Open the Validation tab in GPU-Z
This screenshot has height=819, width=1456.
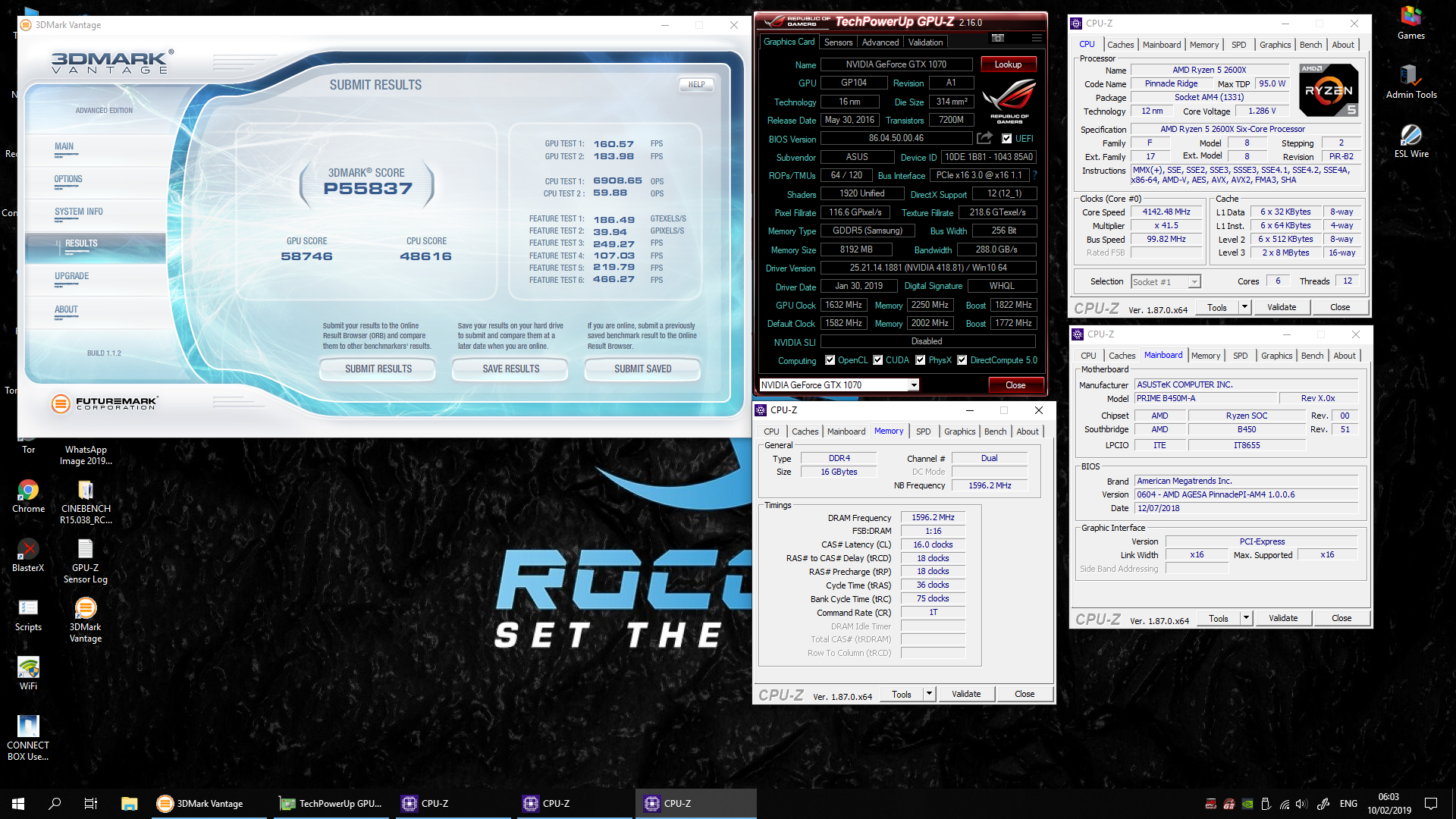pyautogui.click(x=926, y=42)
